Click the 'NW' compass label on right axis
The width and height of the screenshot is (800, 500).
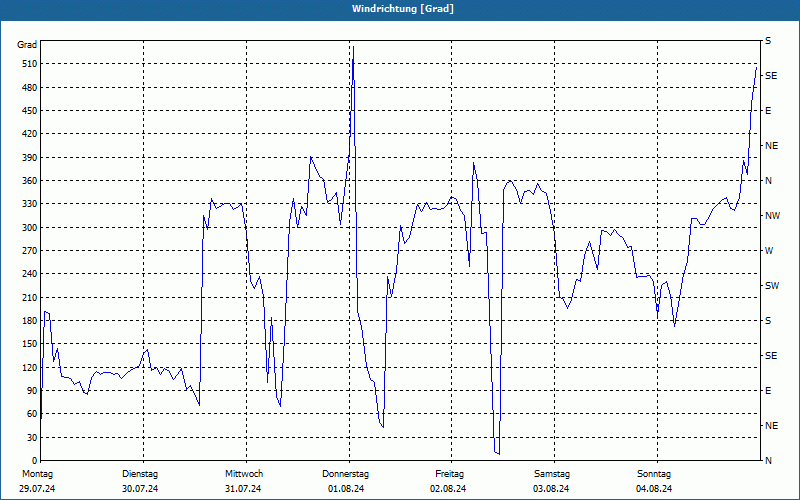click(773, 216)
